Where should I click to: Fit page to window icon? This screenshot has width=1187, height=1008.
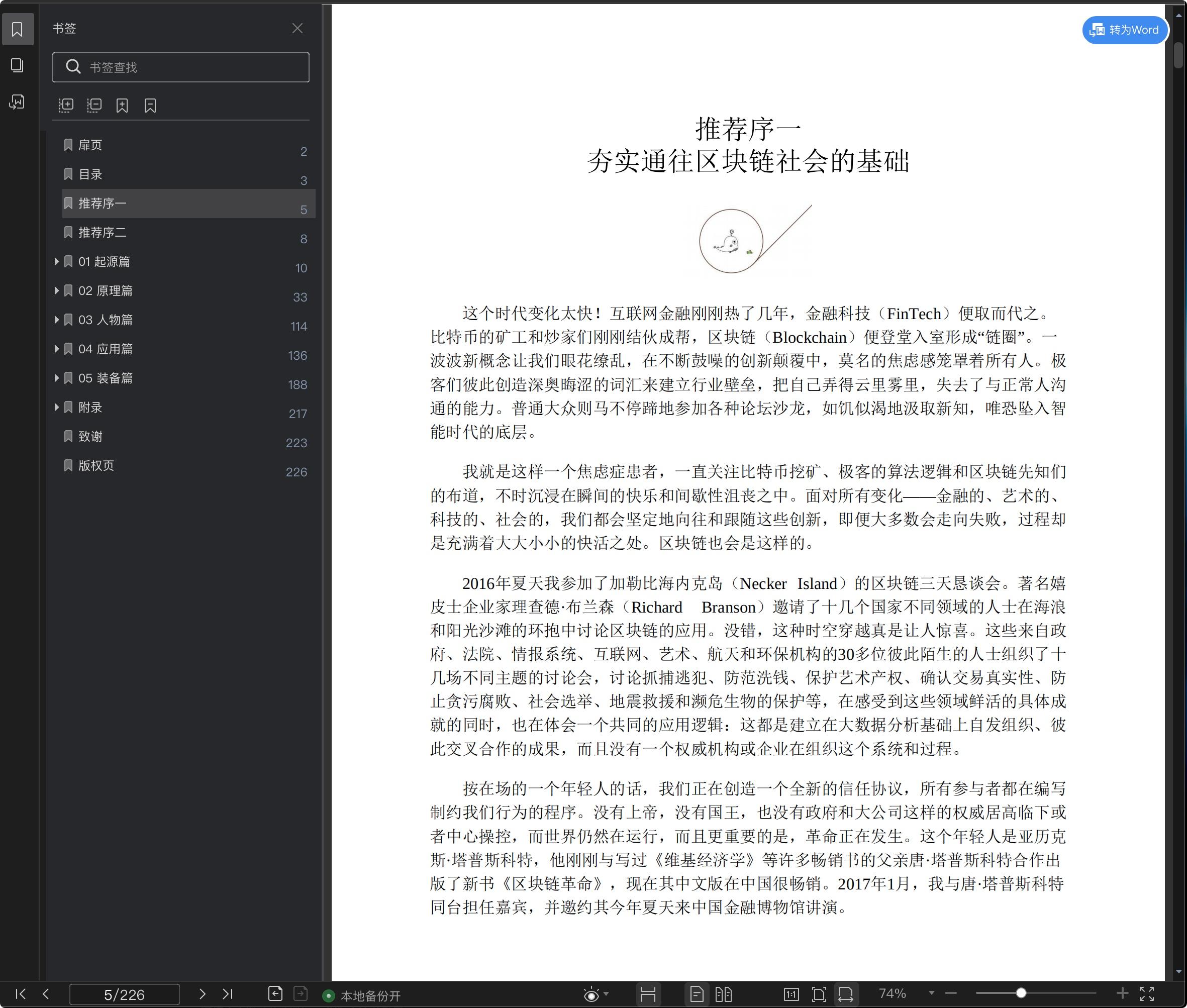click(819, 995)
